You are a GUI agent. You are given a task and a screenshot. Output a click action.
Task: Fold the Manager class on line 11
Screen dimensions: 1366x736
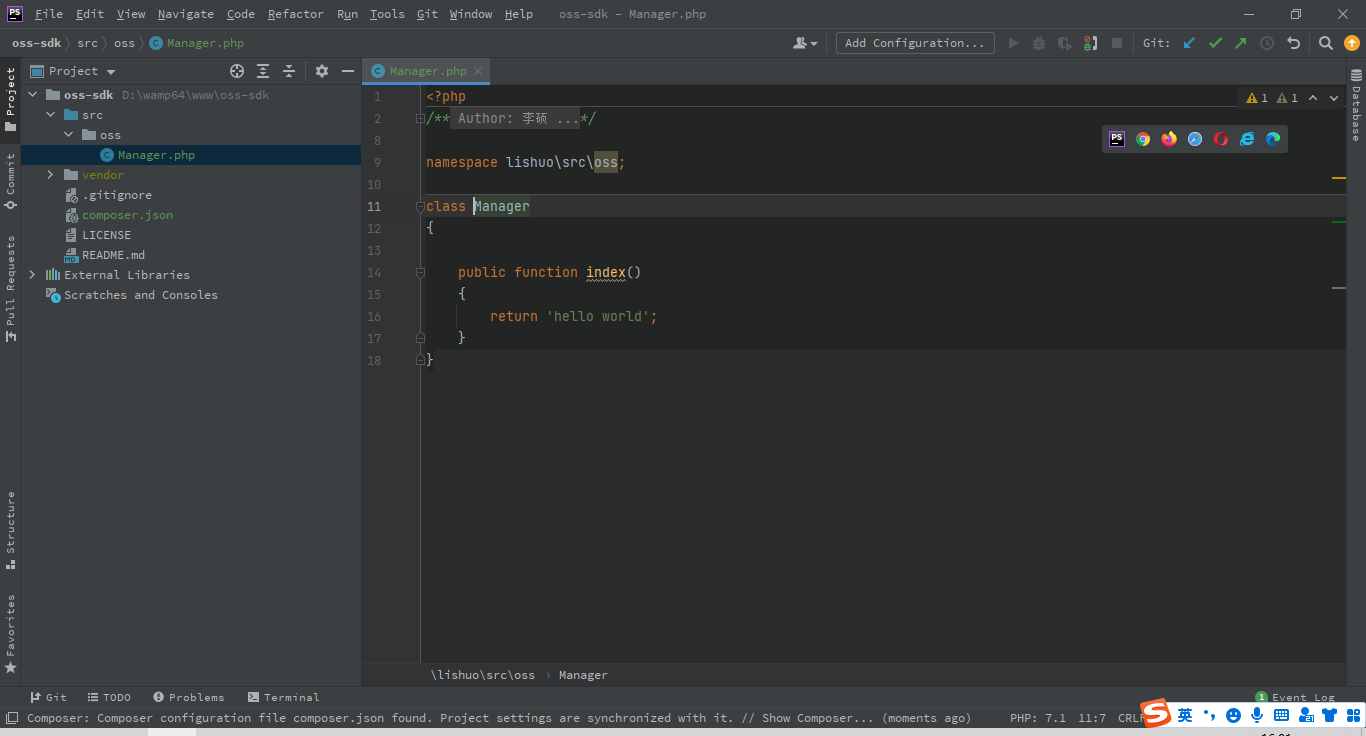421,207
